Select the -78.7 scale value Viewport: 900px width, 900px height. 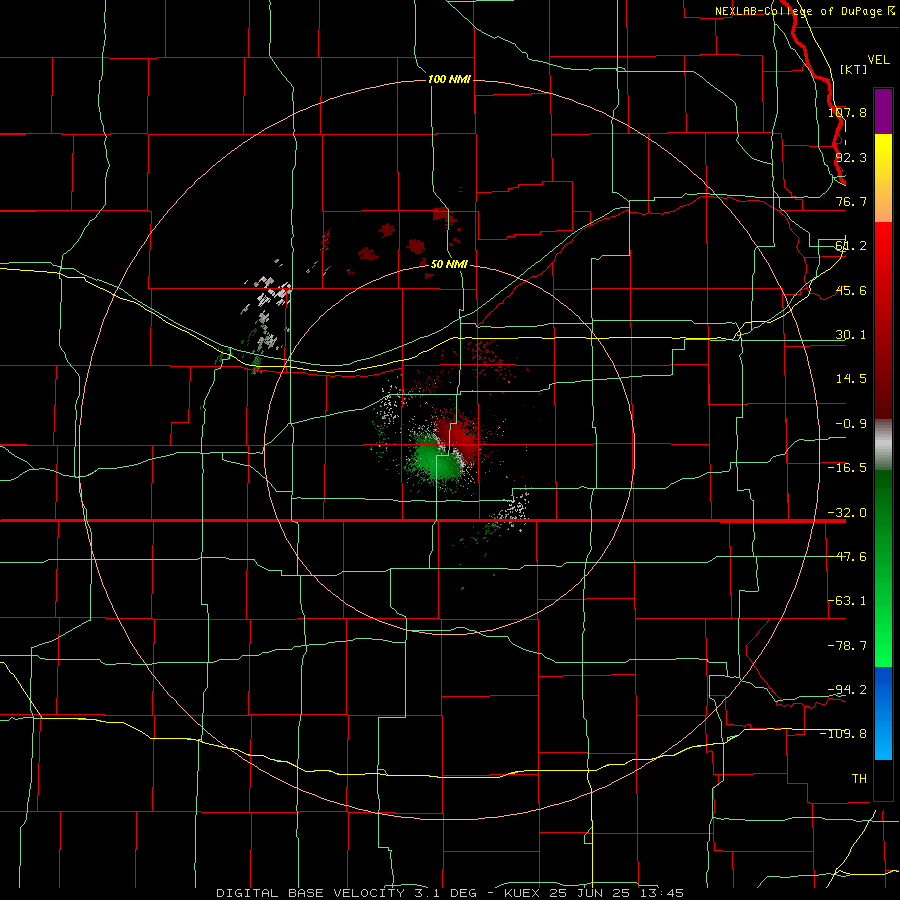coord(847,646)
